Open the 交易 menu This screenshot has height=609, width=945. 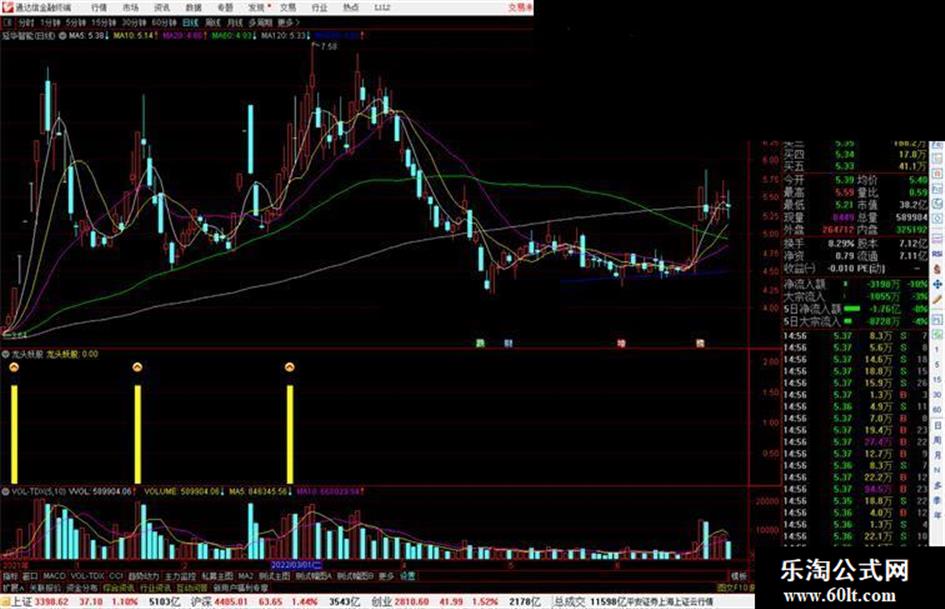click(288, 7)
